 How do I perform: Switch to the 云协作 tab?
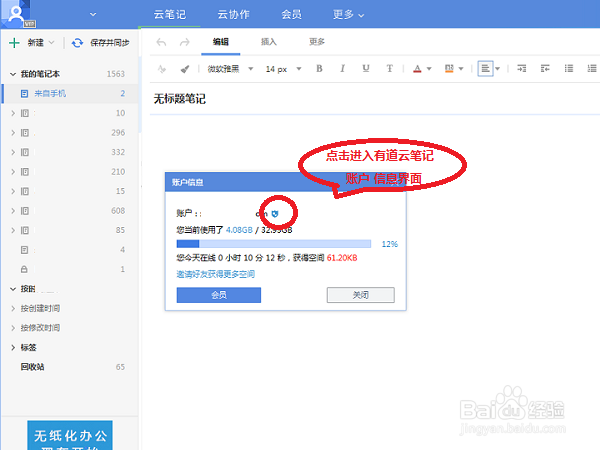tap(233, 14)
